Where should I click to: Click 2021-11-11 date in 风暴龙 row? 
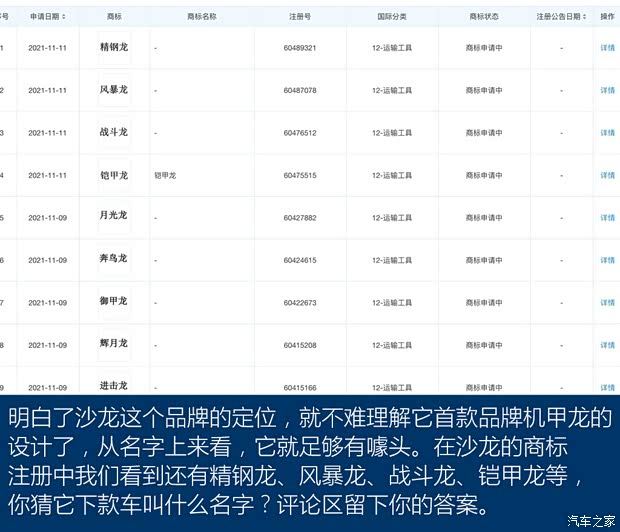47,90
